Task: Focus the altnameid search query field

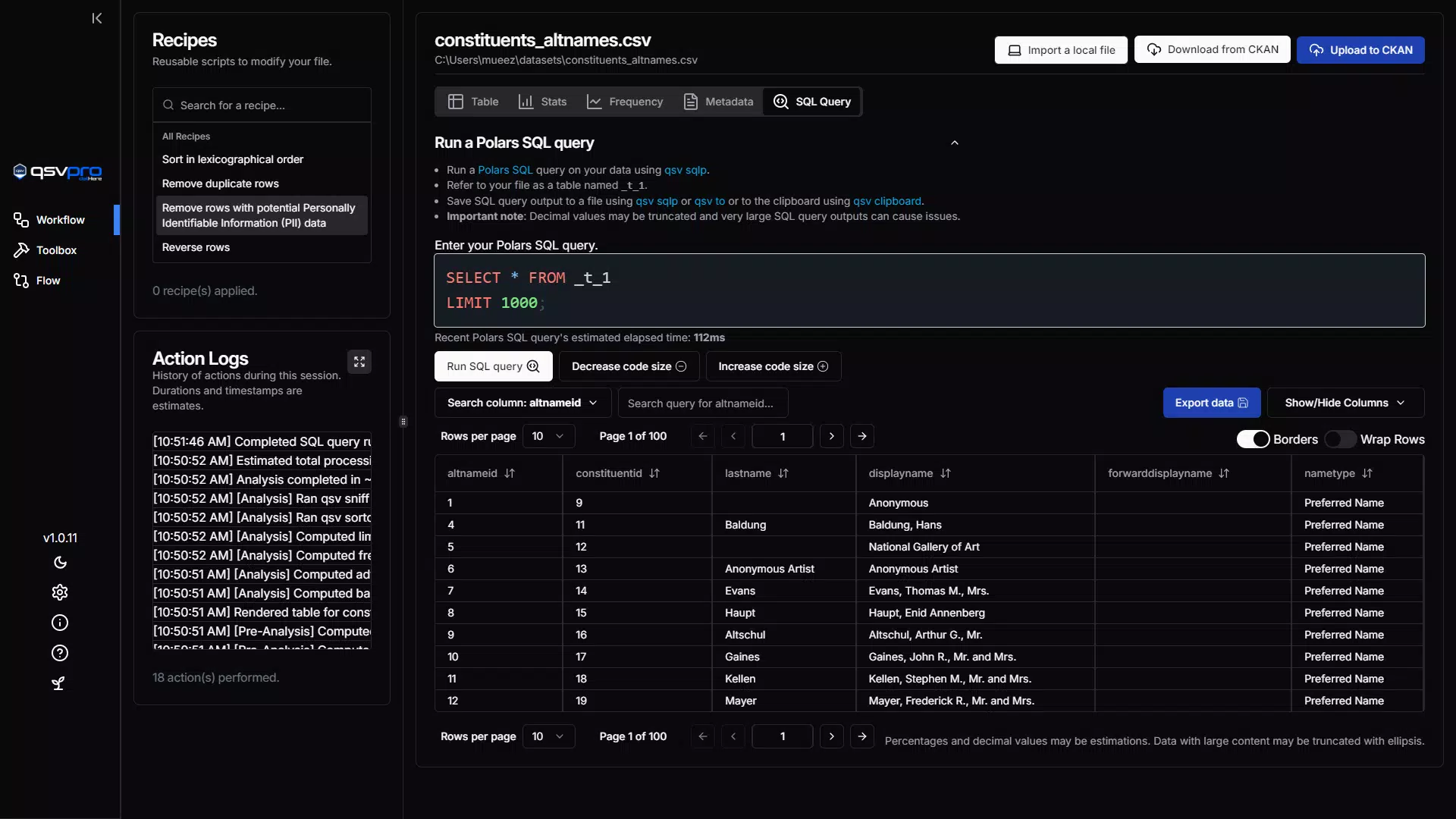Action: [x=703, y=403]
